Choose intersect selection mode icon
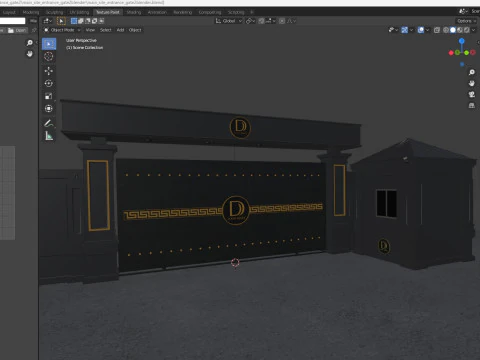Viewport: 480px width, 360px height. tap(101, 21)
